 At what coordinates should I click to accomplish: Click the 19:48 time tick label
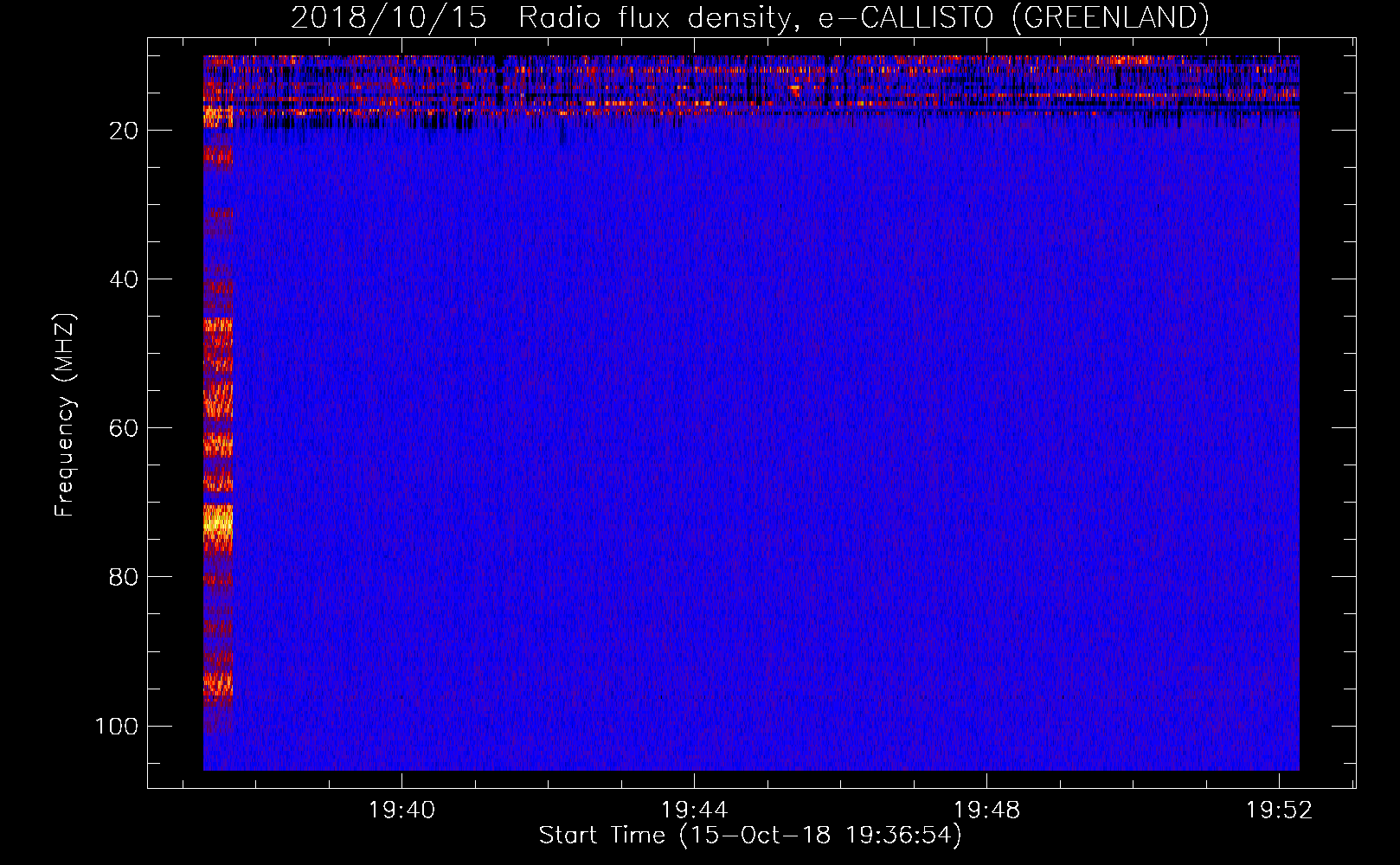point(987,811)
